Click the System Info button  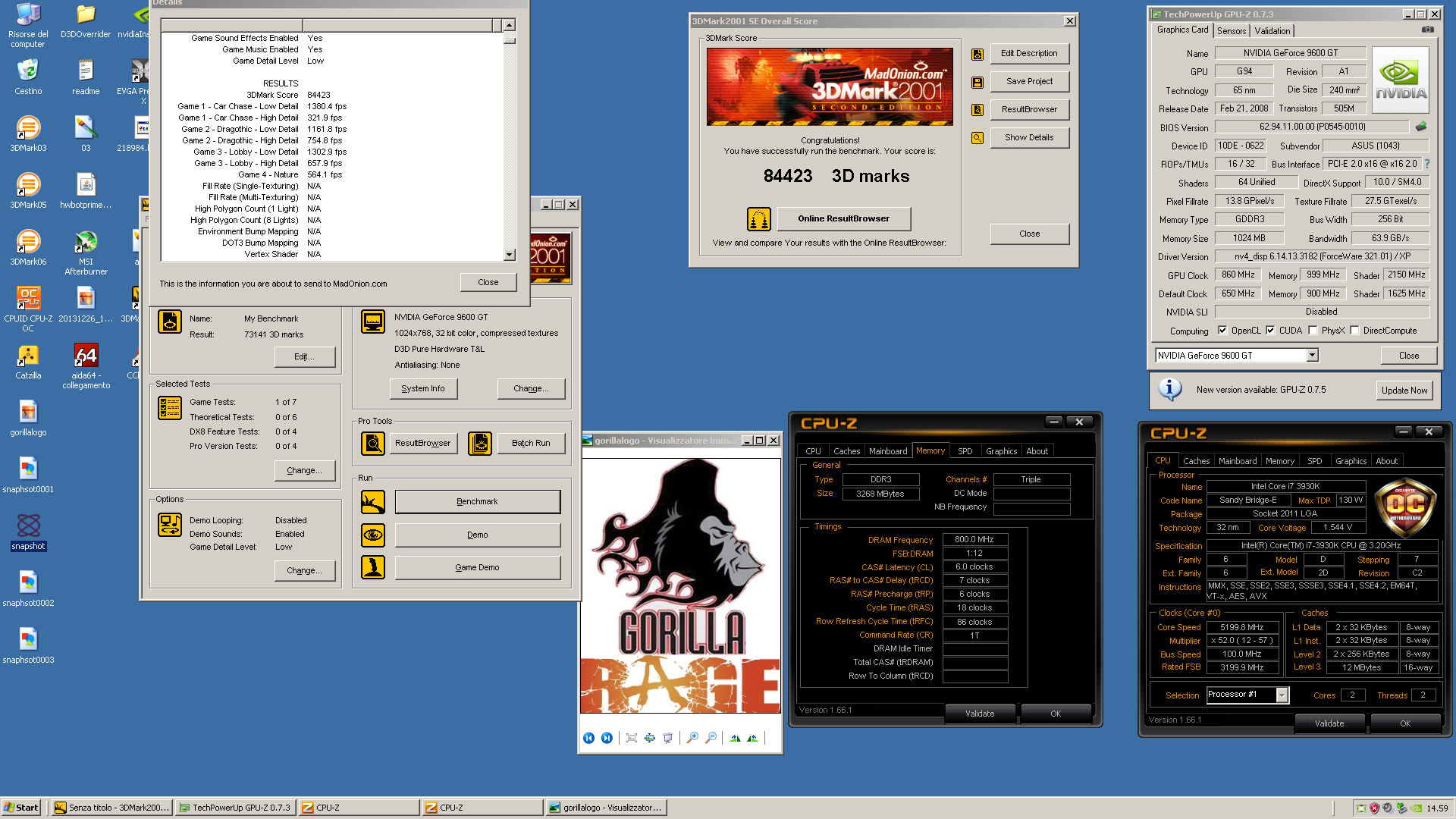click(x=423, y=389)
